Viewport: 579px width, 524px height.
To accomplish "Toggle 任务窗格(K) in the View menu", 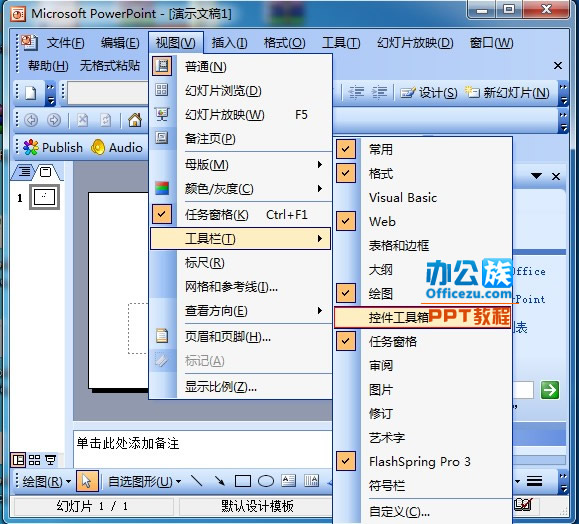I will point(240,215).
